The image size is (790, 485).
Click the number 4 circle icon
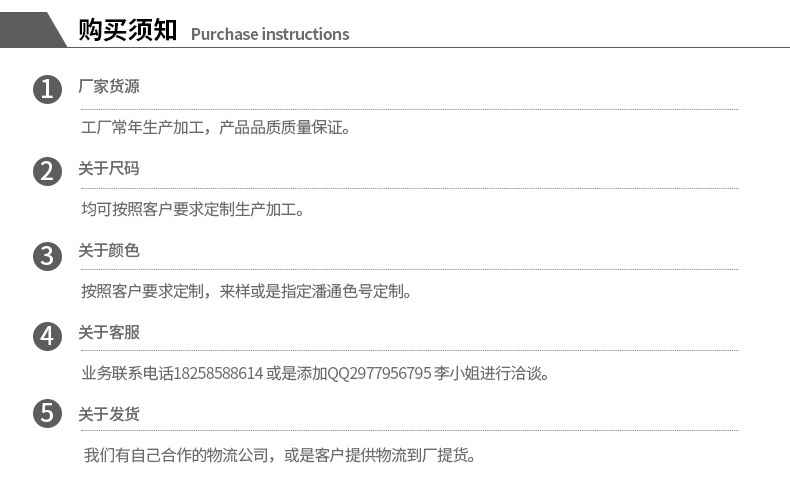click(47, 336)
